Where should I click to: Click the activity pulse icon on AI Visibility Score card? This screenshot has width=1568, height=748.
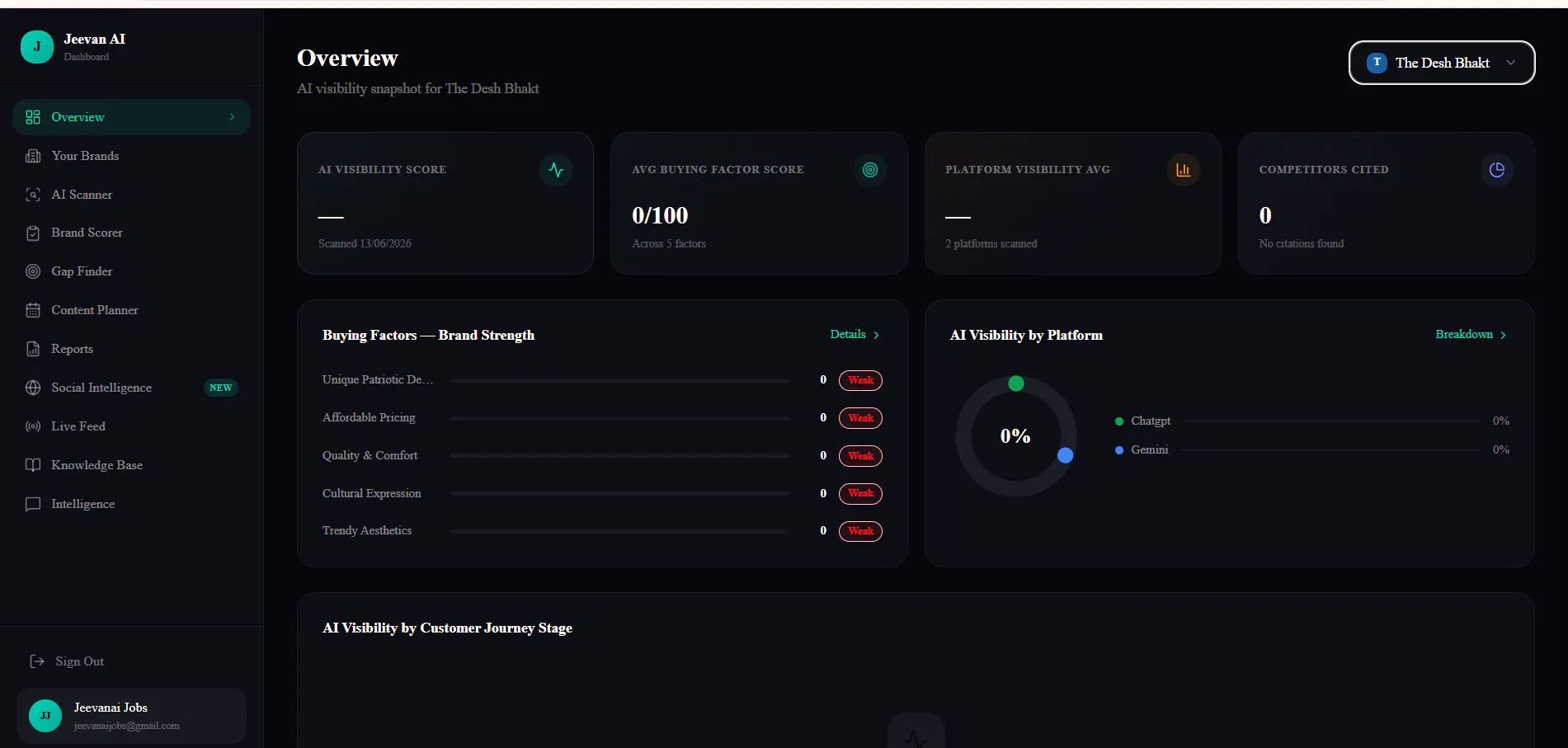[556, 170]
